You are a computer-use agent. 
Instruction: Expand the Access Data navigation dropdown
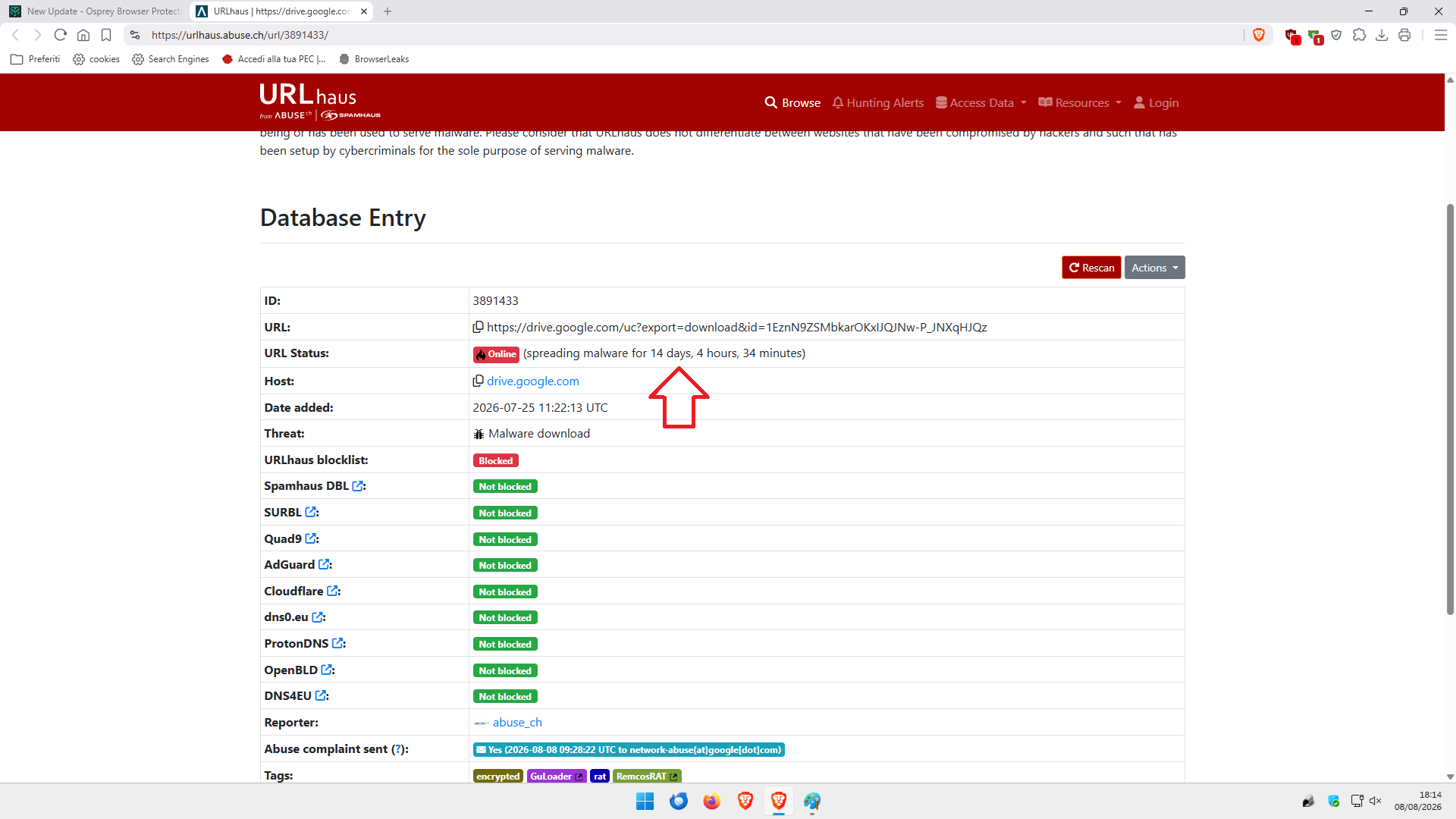981,102
